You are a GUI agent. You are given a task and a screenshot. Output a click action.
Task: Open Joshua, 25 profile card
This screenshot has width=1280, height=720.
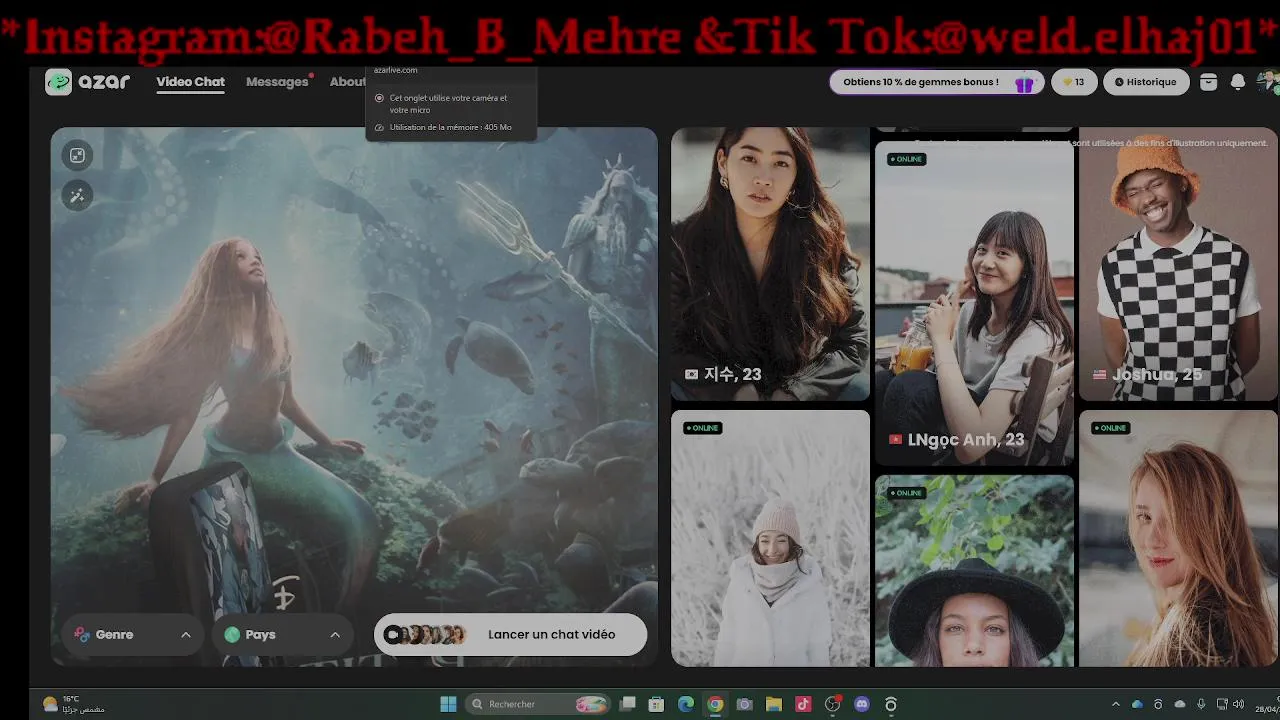[1178, 264]
